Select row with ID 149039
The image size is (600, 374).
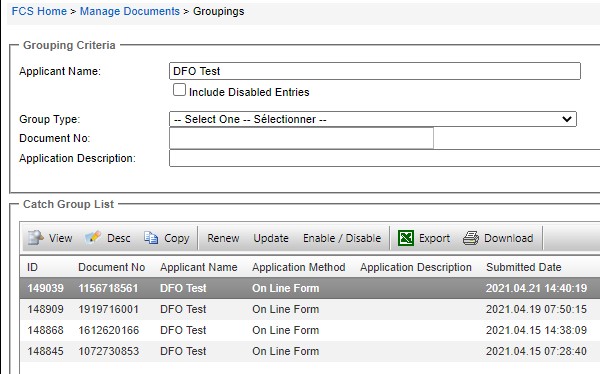click(x=310, y=288)
